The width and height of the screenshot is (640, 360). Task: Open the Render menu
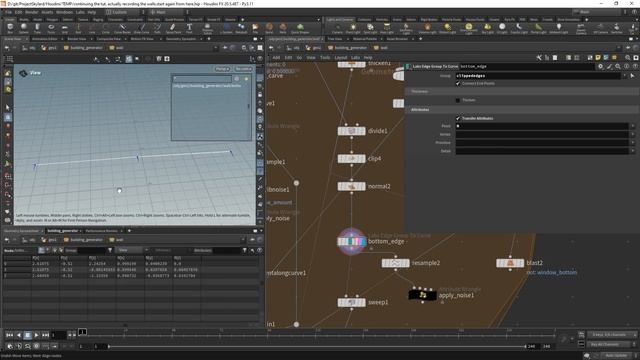coord(31,12)
